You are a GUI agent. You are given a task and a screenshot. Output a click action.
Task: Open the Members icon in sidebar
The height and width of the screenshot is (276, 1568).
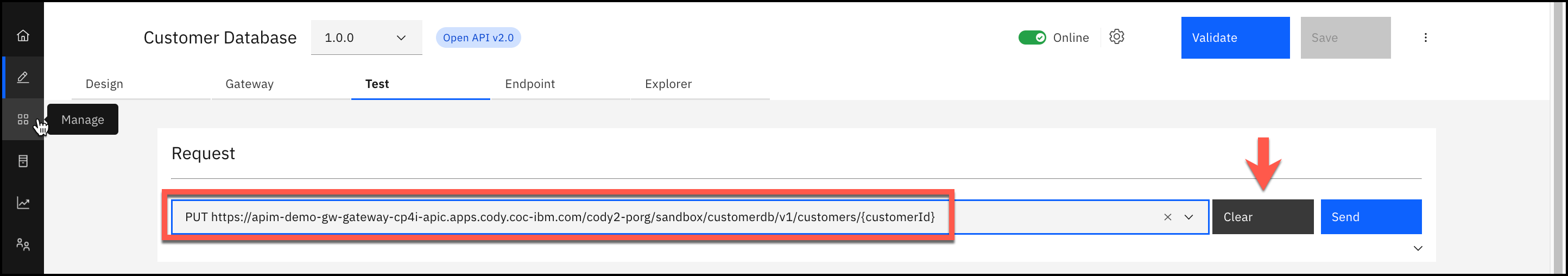point(22,244)
